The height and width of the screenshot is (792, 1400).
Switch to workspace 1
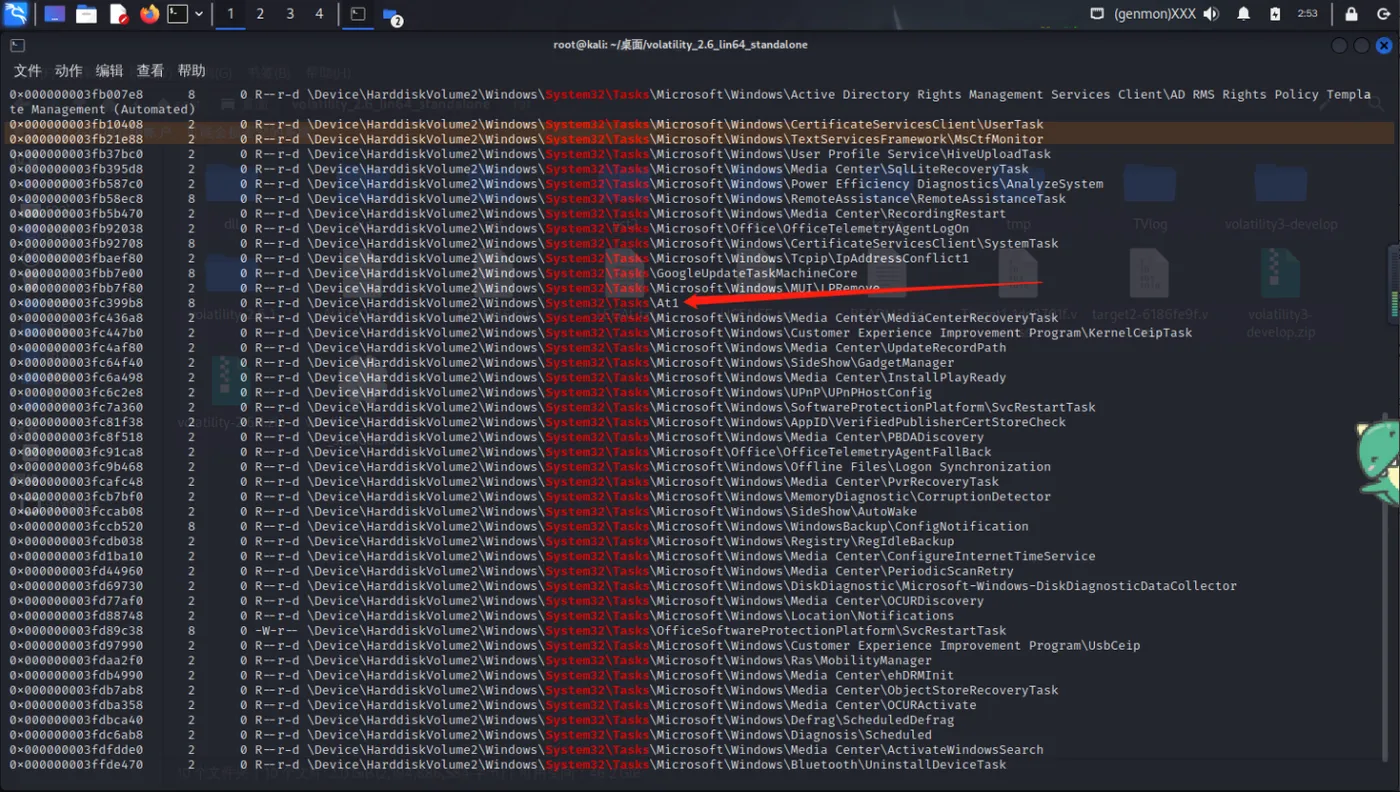tap(231, 14)
